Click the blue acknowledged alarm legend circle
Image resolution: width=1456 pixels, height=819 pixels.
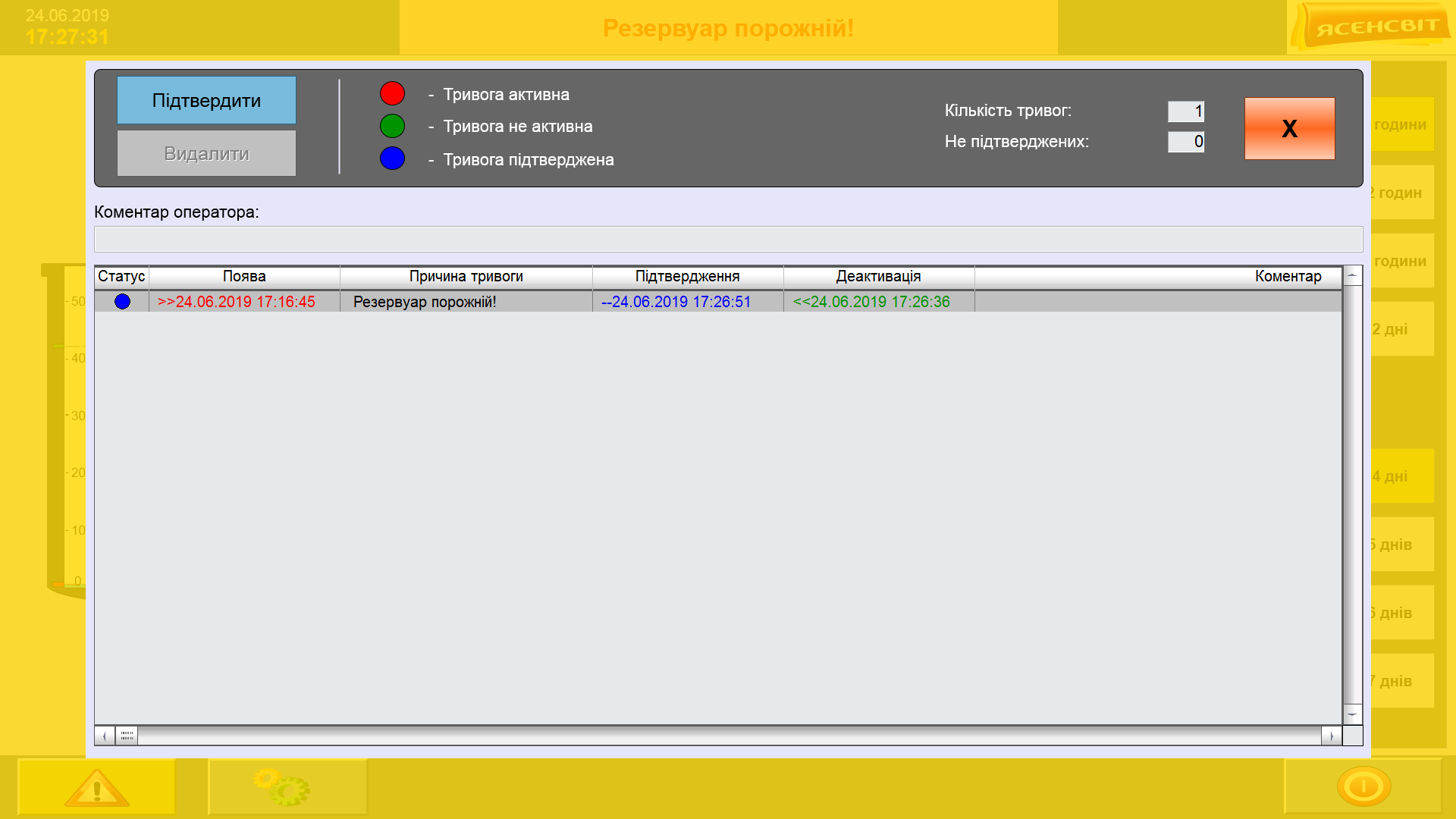click(x=392, y=158)
